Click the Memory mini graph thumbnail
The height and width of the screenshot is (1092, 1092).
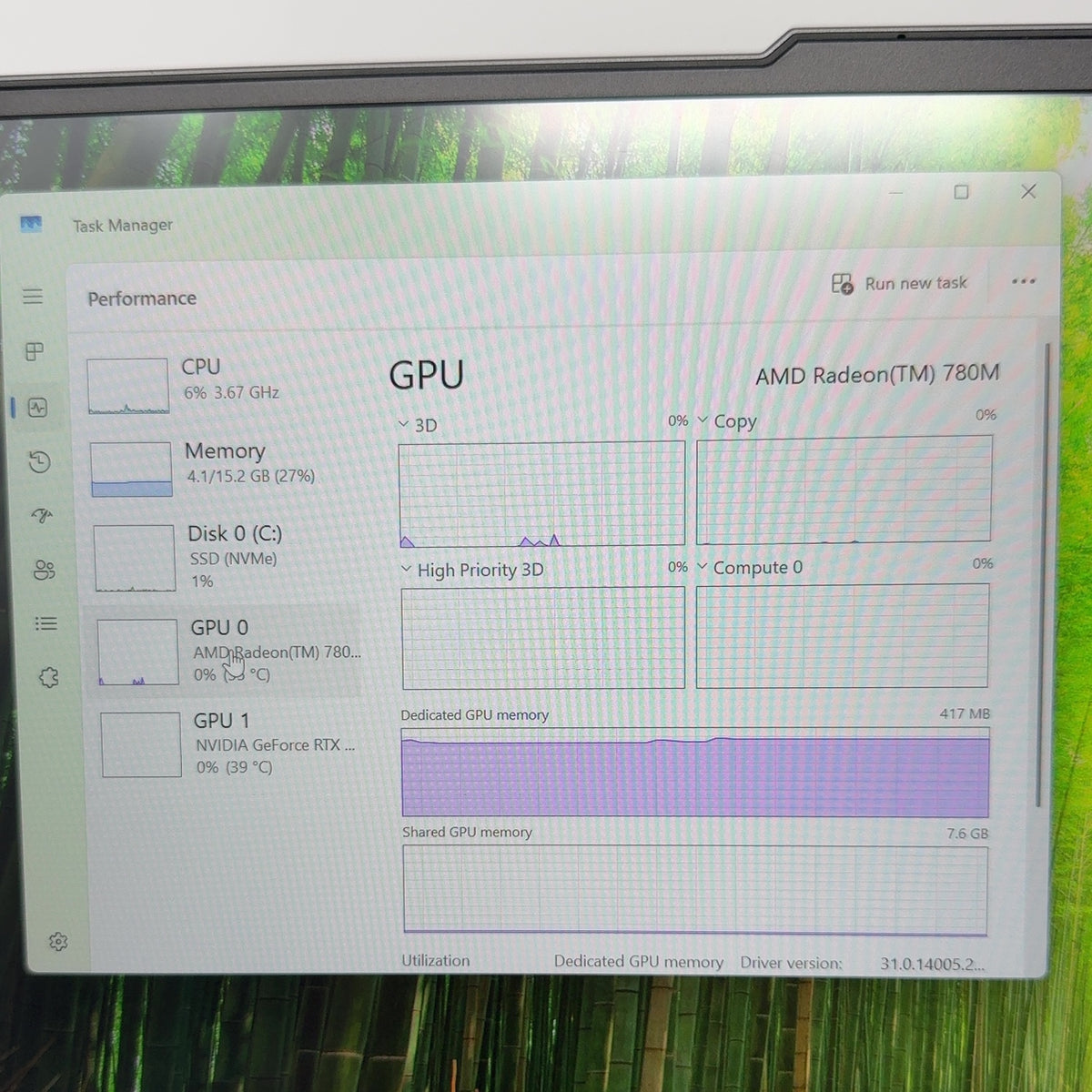[131, 470]
